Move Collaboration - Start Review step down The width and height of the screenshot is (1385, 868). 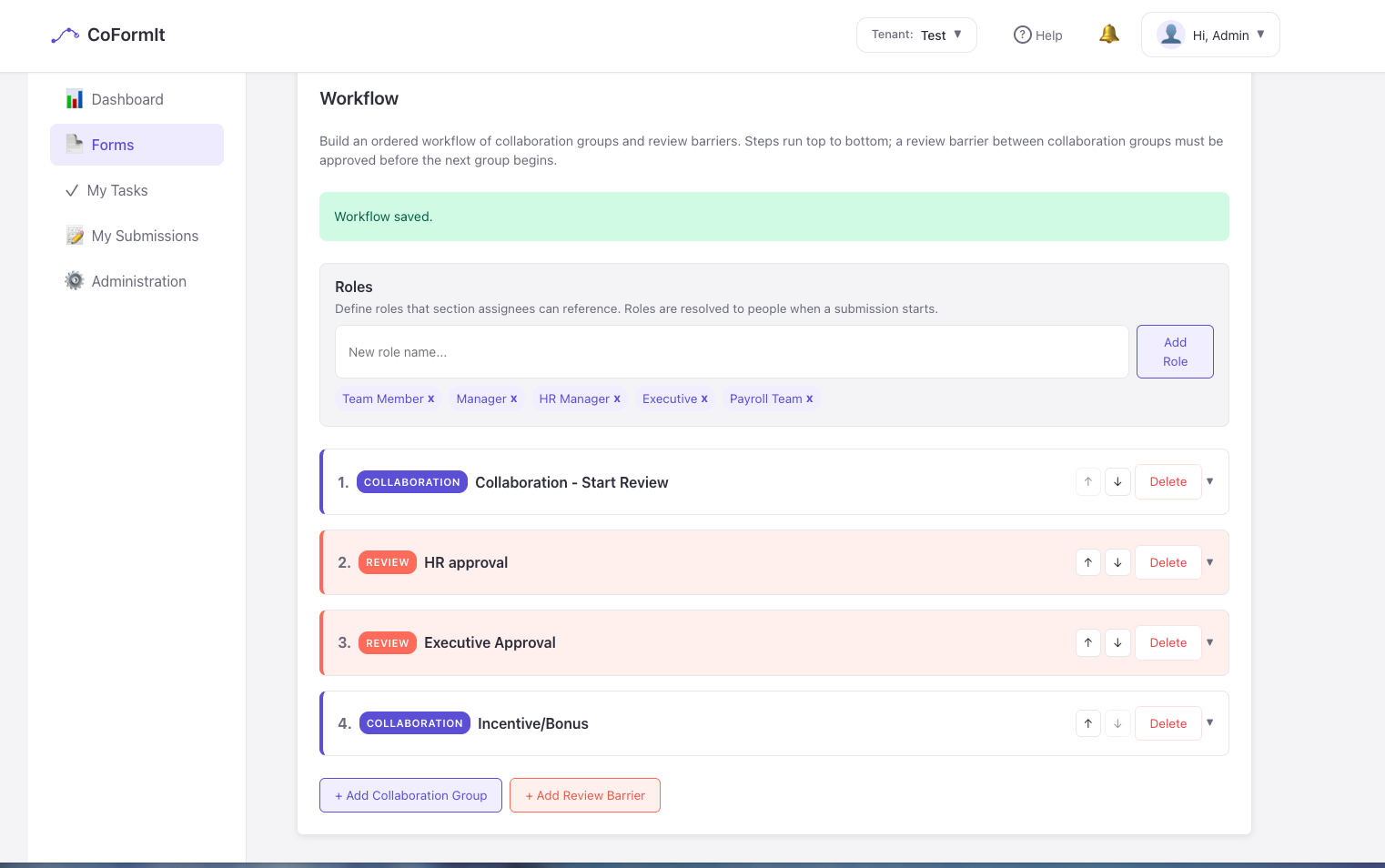[1117, 481]
